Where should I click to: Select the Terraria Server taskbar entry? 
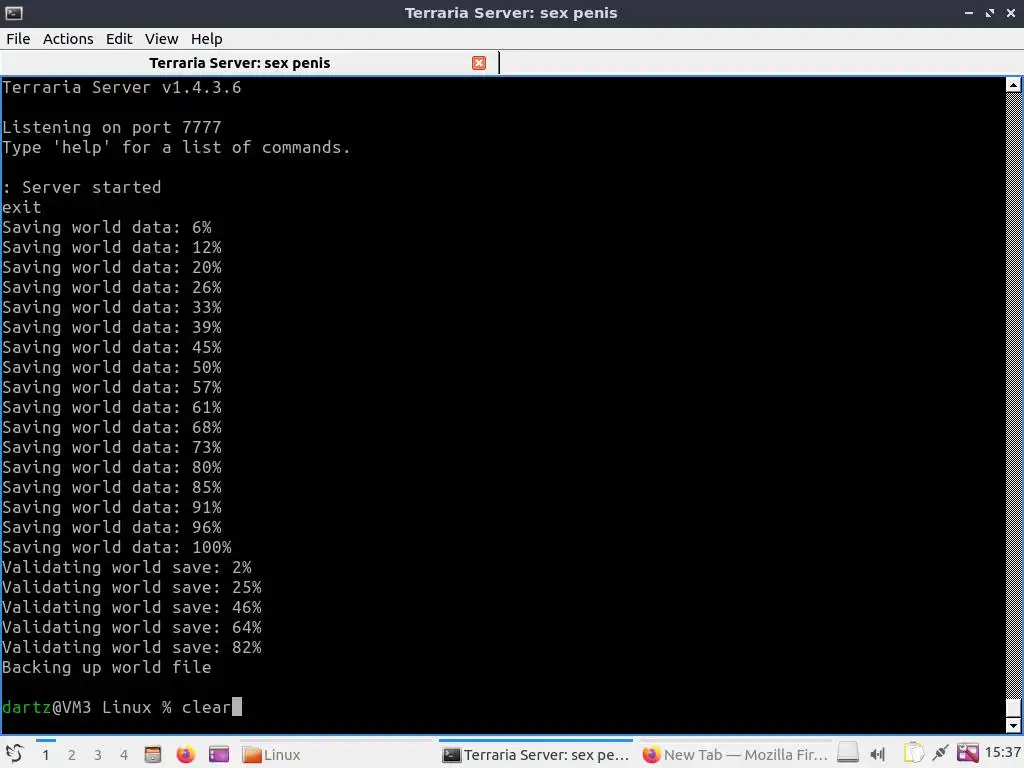pyautogui.click(x=536, y=754)
